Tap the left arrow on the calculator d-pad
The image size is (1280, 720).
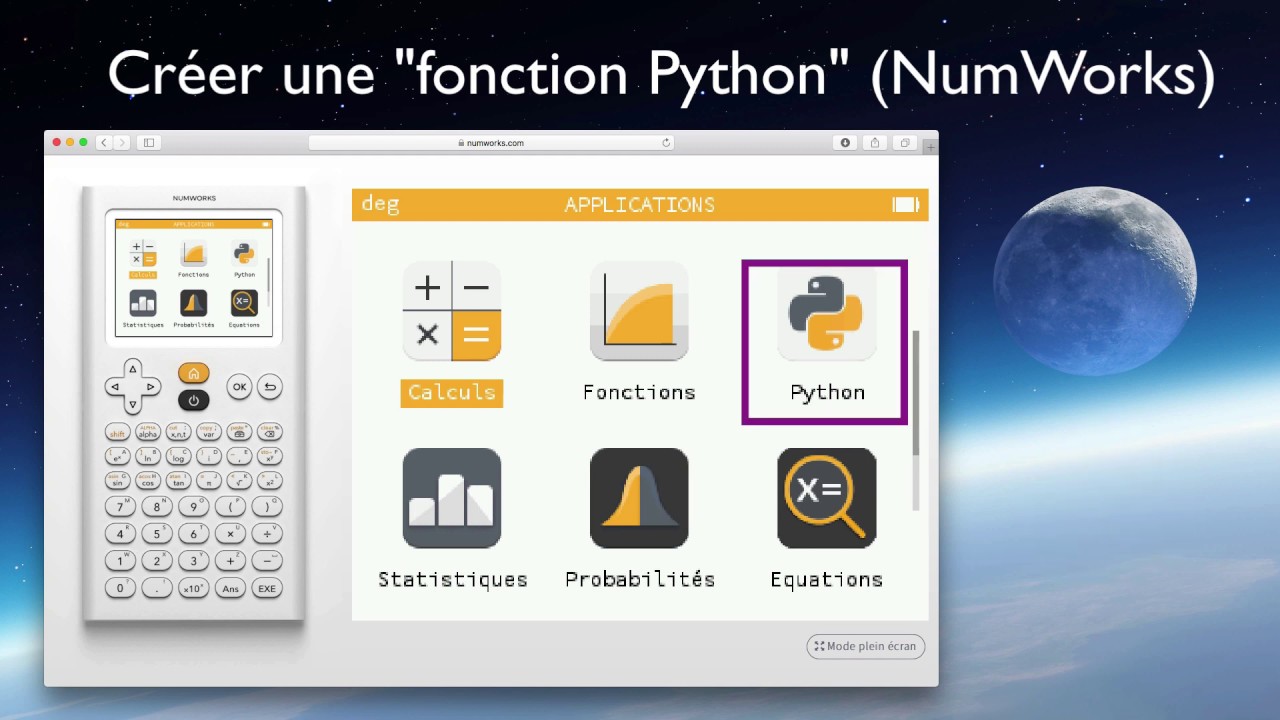coord(115,387)
